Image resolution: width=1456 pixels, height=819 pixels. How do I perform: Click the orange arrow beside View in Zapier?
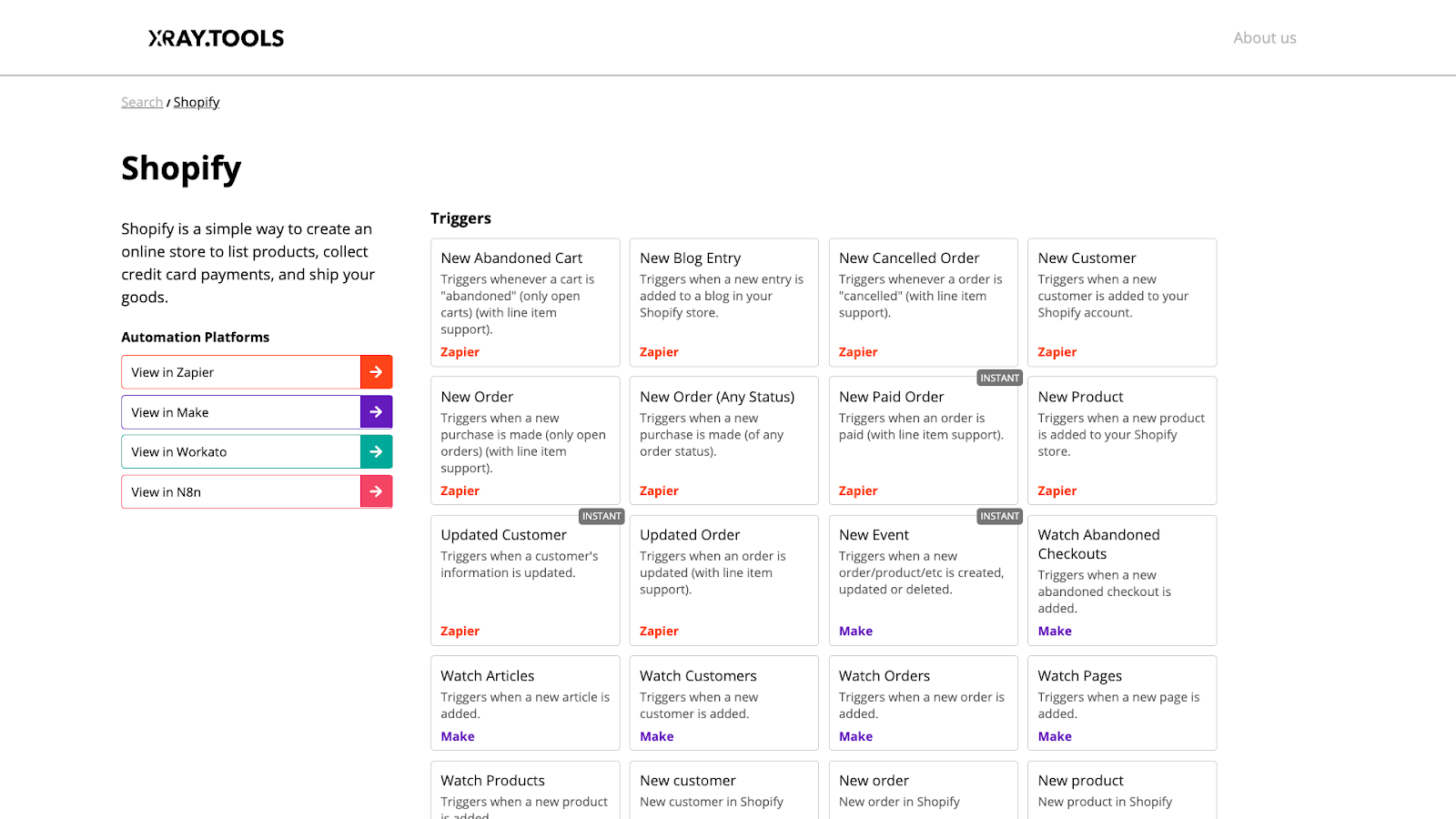point(376,372)
